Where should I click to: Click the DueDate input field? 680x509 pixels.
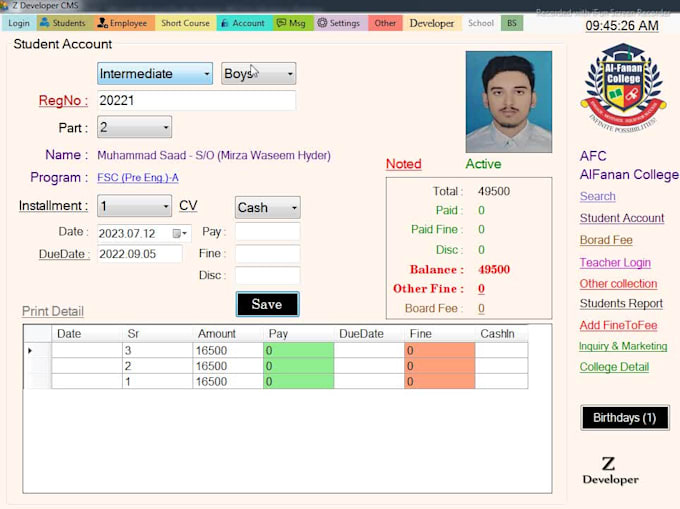[x=140, y=254]
